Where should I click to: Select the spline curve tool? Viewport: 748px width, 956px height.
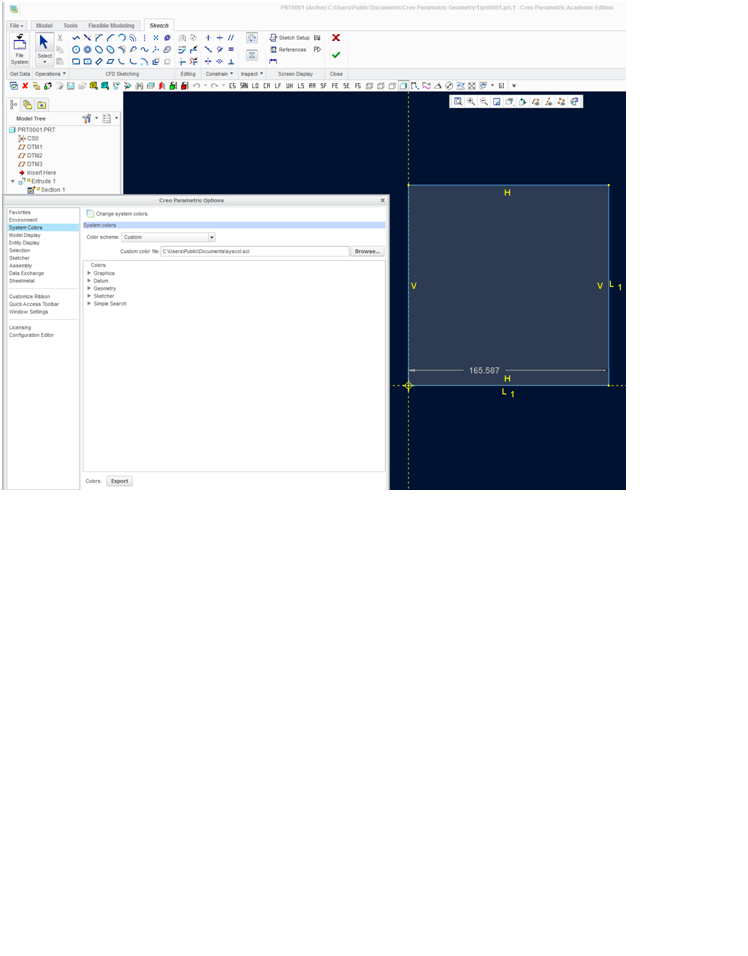144,49
